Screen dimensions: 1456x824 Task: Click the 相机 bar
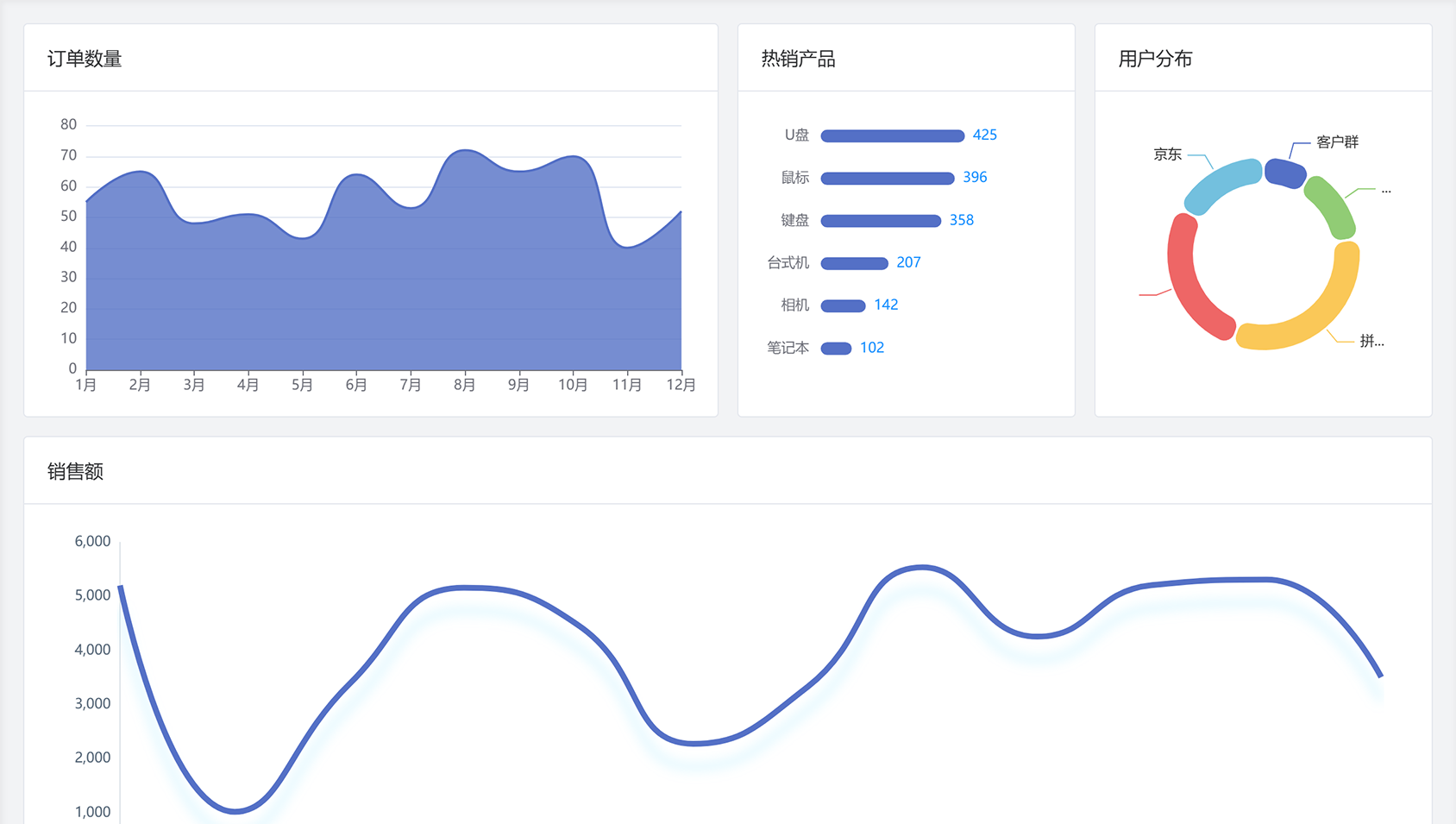pyautogui.click(x=843, y=305)
